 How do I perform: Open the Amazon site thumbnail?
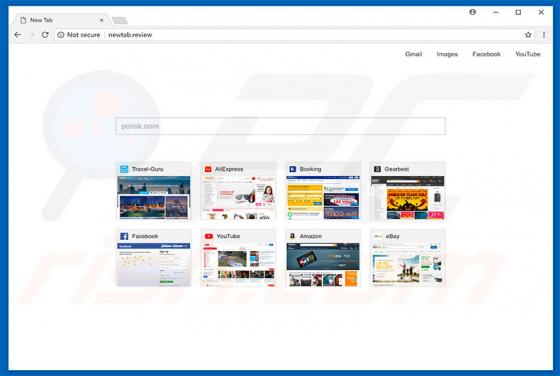pyautogui.click(x=323, y=265)
